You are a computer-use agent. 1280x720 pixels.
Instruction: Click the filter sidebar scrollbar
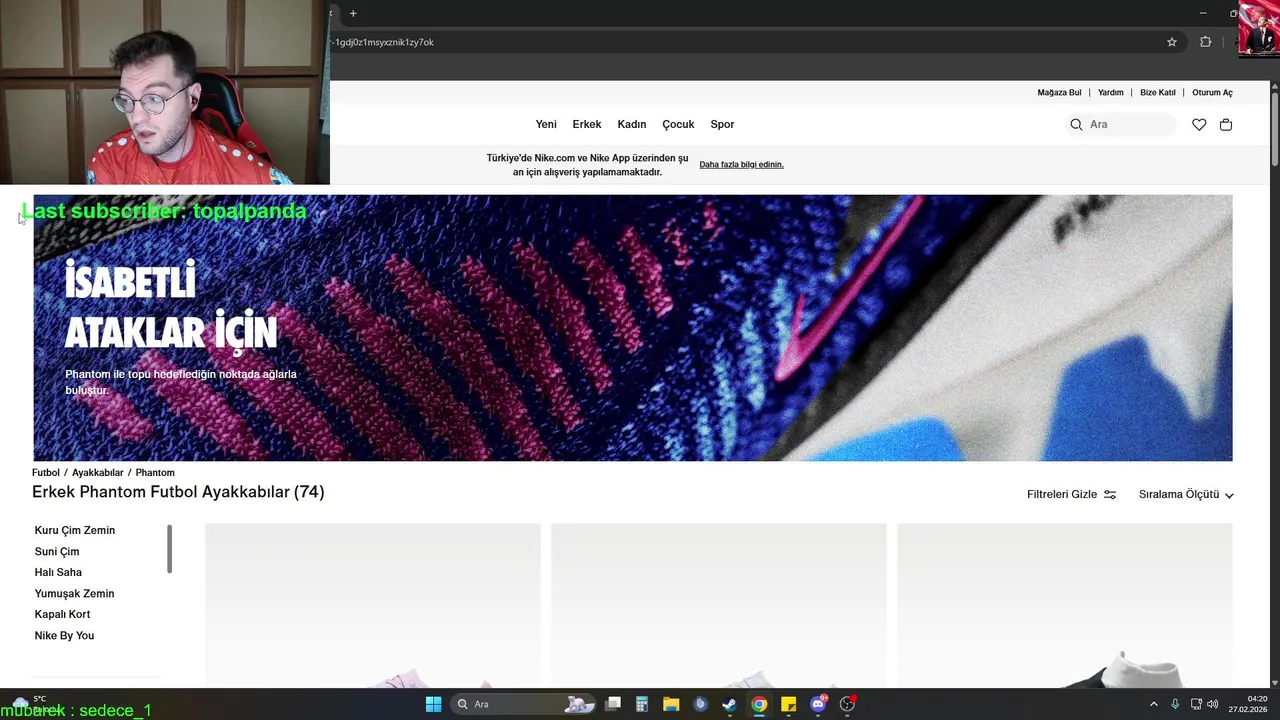pos(169,549)
